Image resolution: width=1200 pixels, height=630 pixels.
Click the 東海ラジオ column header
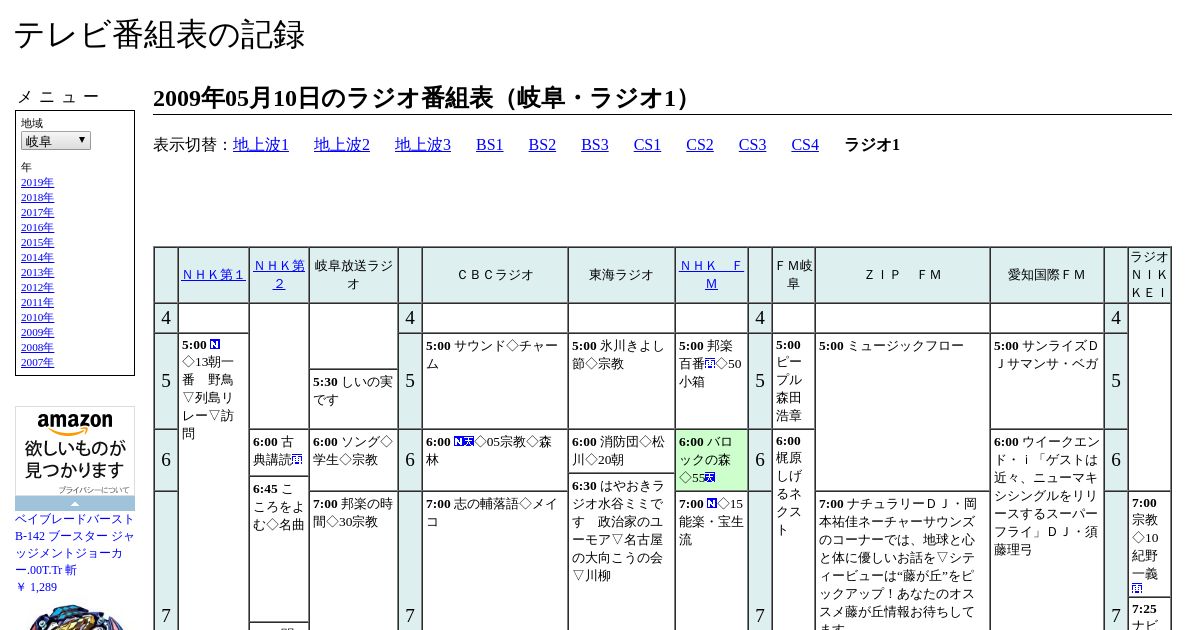tap(622, 275)
